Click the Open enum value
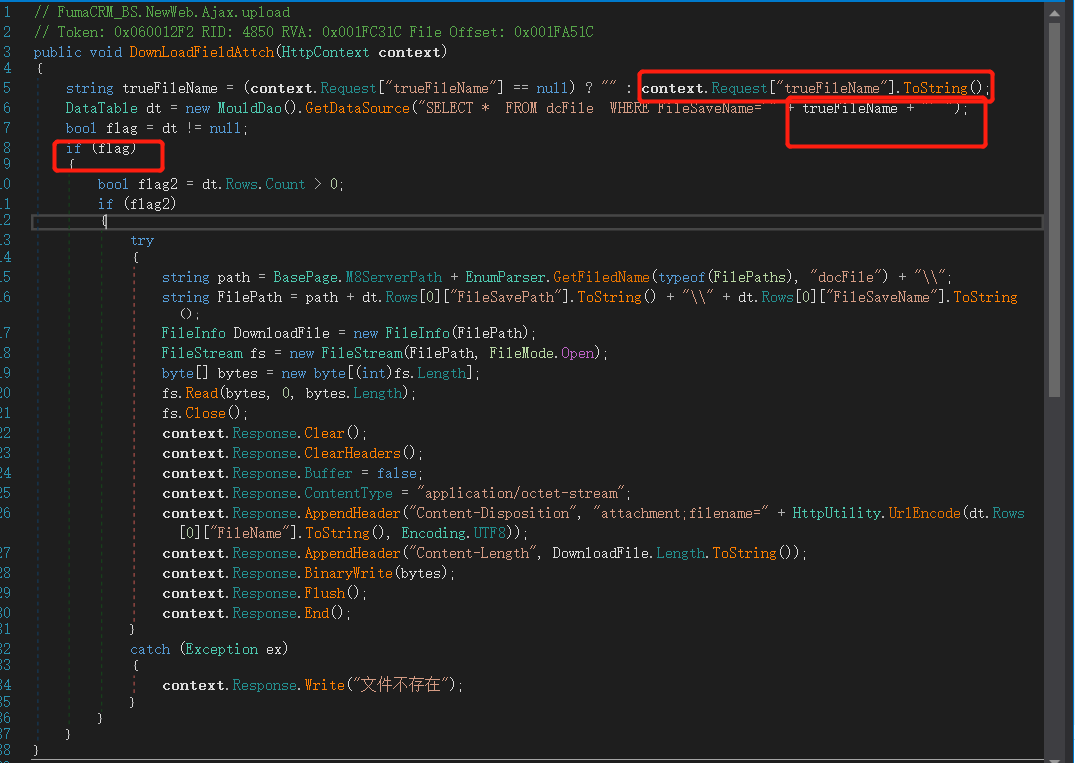This screenshot has height=763, width=1075. [577, 353]
